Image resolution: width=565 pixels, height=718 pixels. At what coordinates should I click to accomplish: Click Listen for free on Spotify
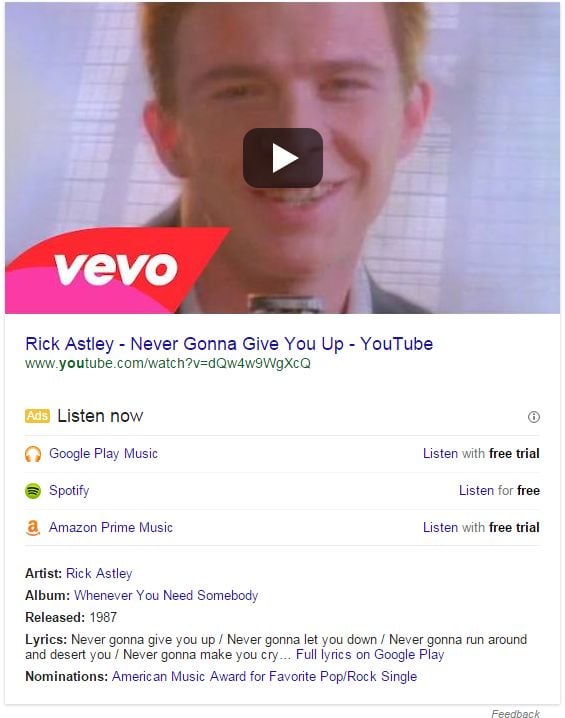499,490
